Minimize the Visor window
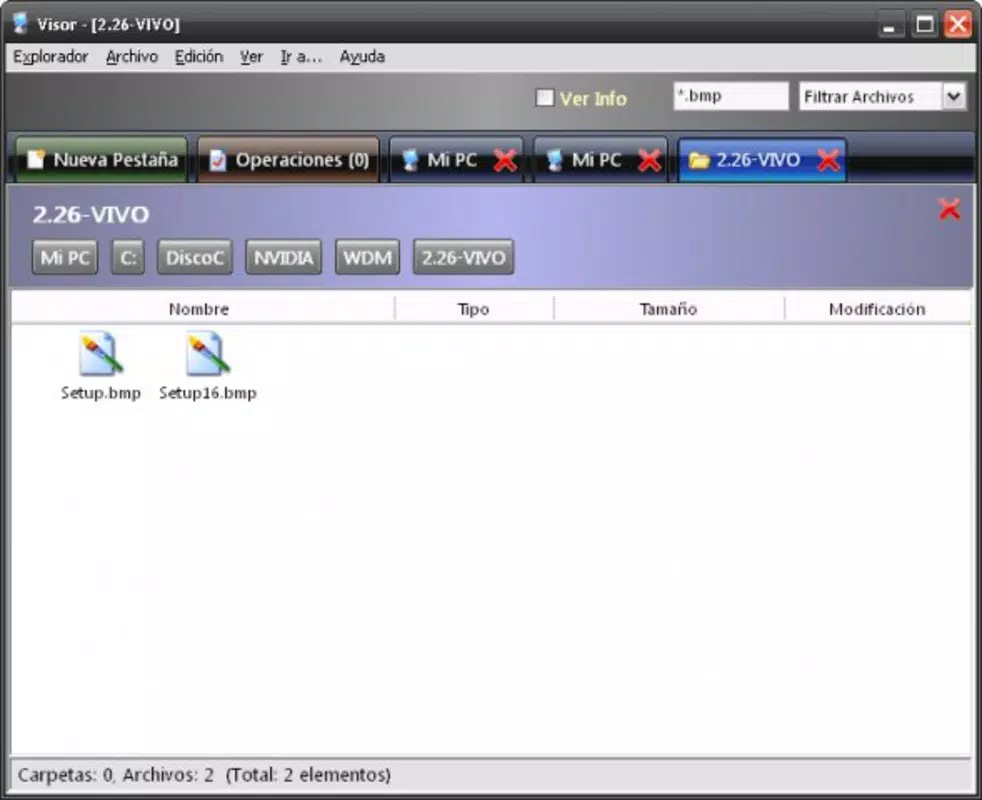 [889, 25]
